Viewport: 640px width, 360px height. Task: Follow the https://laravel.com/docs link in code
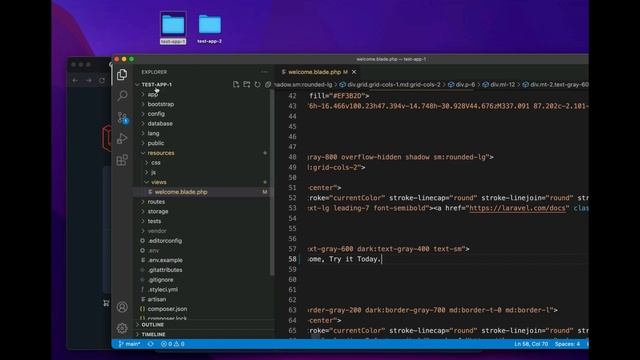517,208
